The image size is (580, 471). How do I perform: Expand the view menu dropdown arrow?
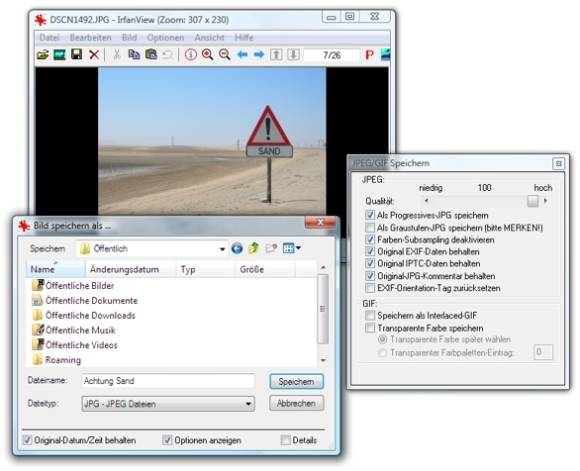click(299, 248)
